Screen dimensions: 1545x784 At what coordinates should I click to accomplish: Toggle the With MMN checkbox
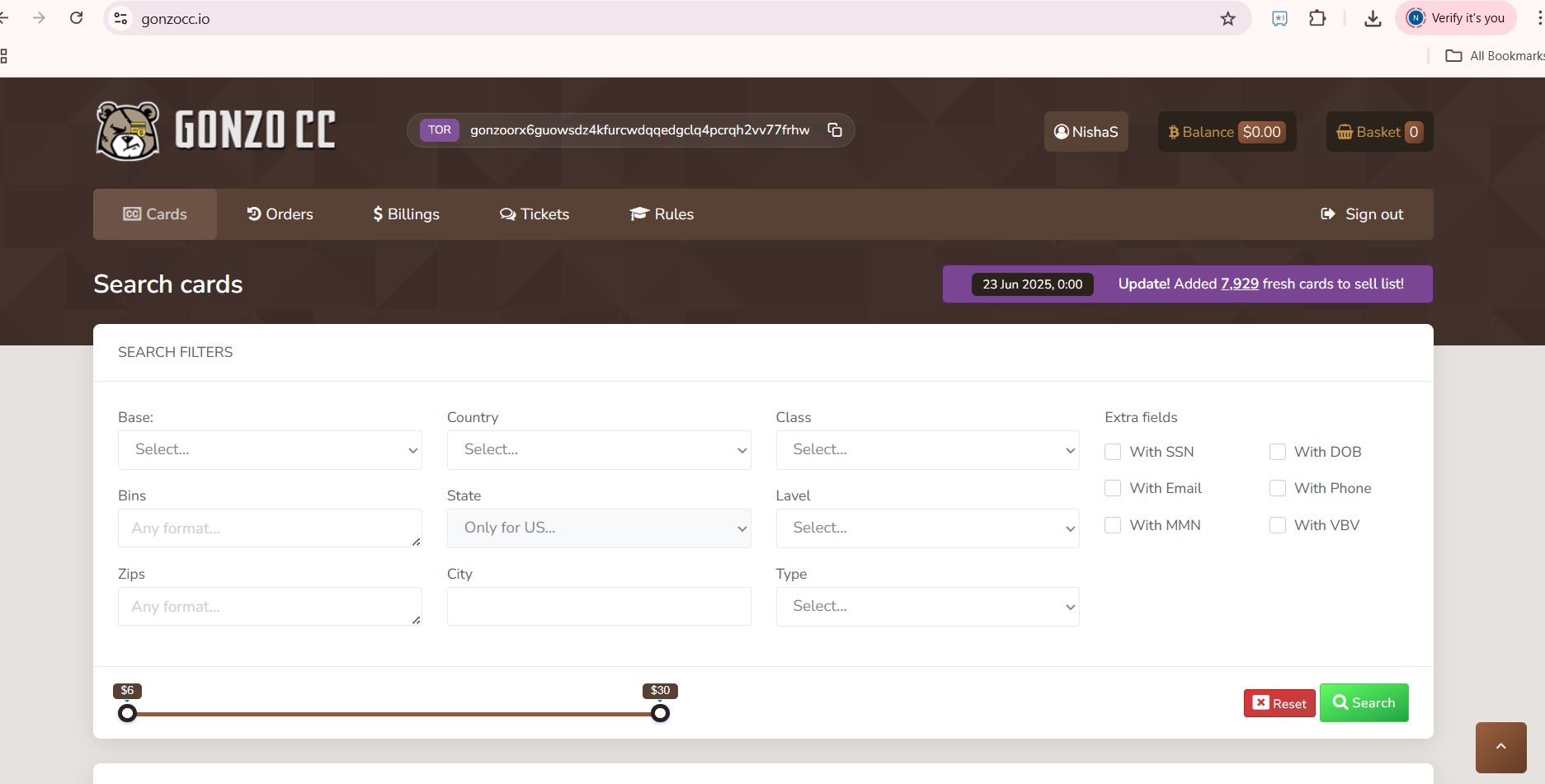pyautogui.click(x=1113, y=525)
